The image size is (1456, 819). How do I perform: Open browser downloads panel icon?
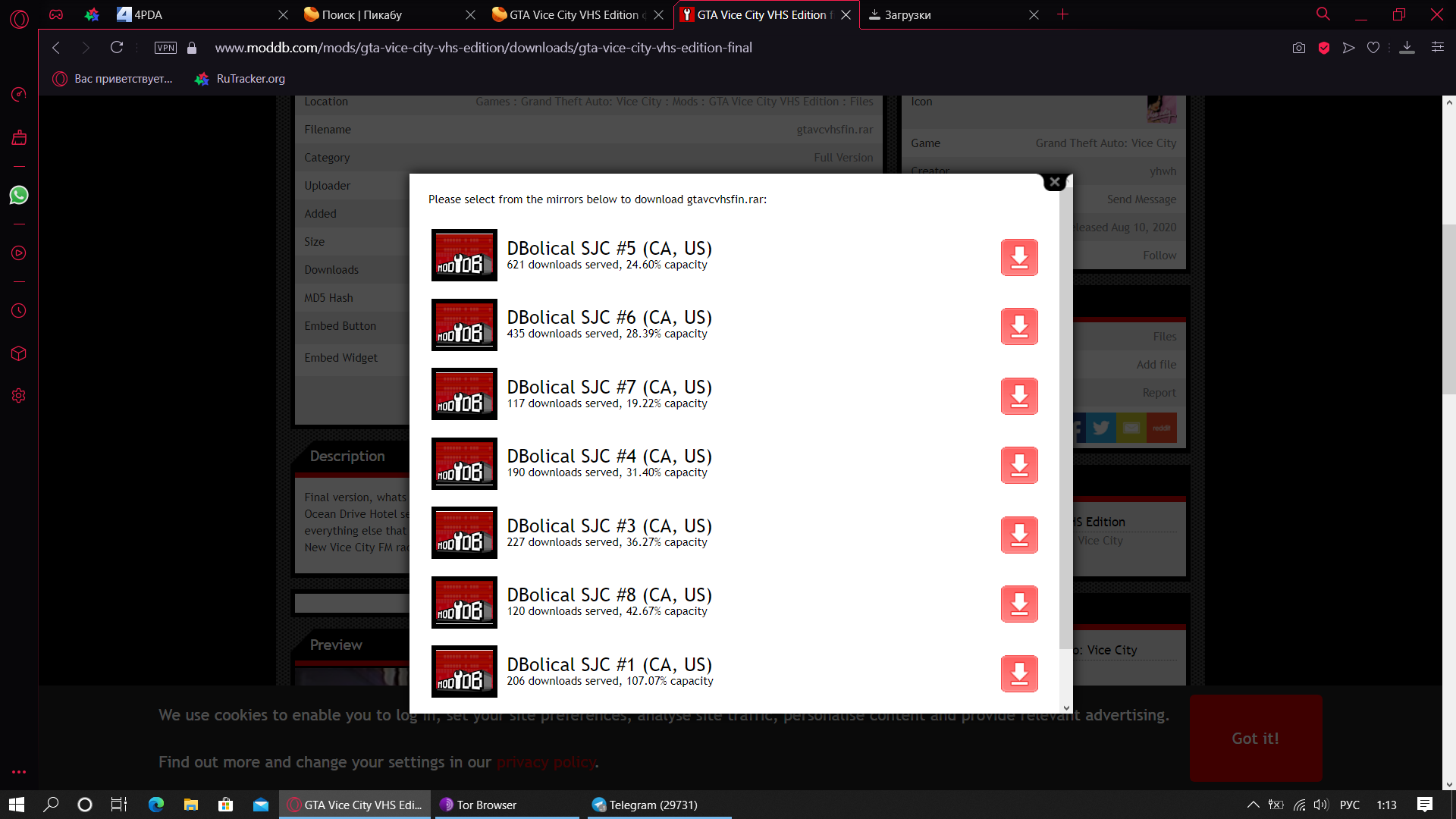pos(1407,48)
